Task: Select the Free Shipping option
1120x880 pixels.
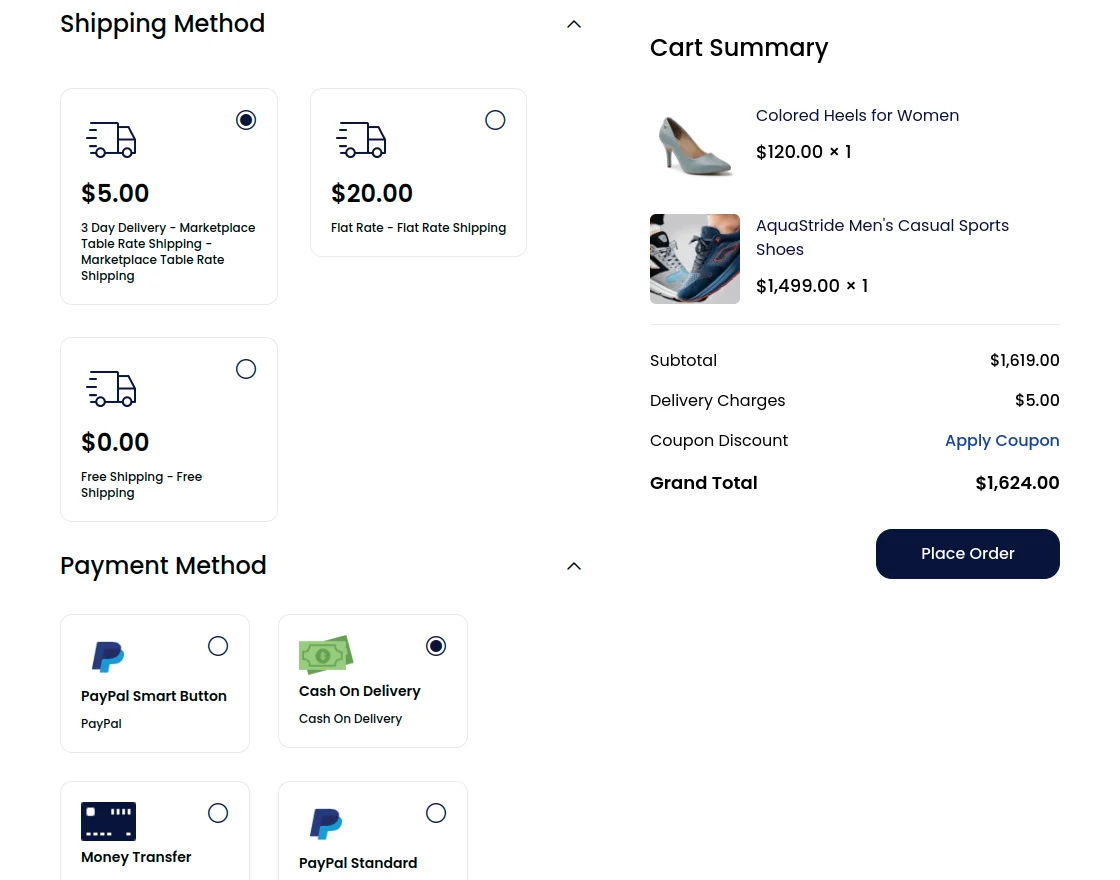Action: (246, 369)
